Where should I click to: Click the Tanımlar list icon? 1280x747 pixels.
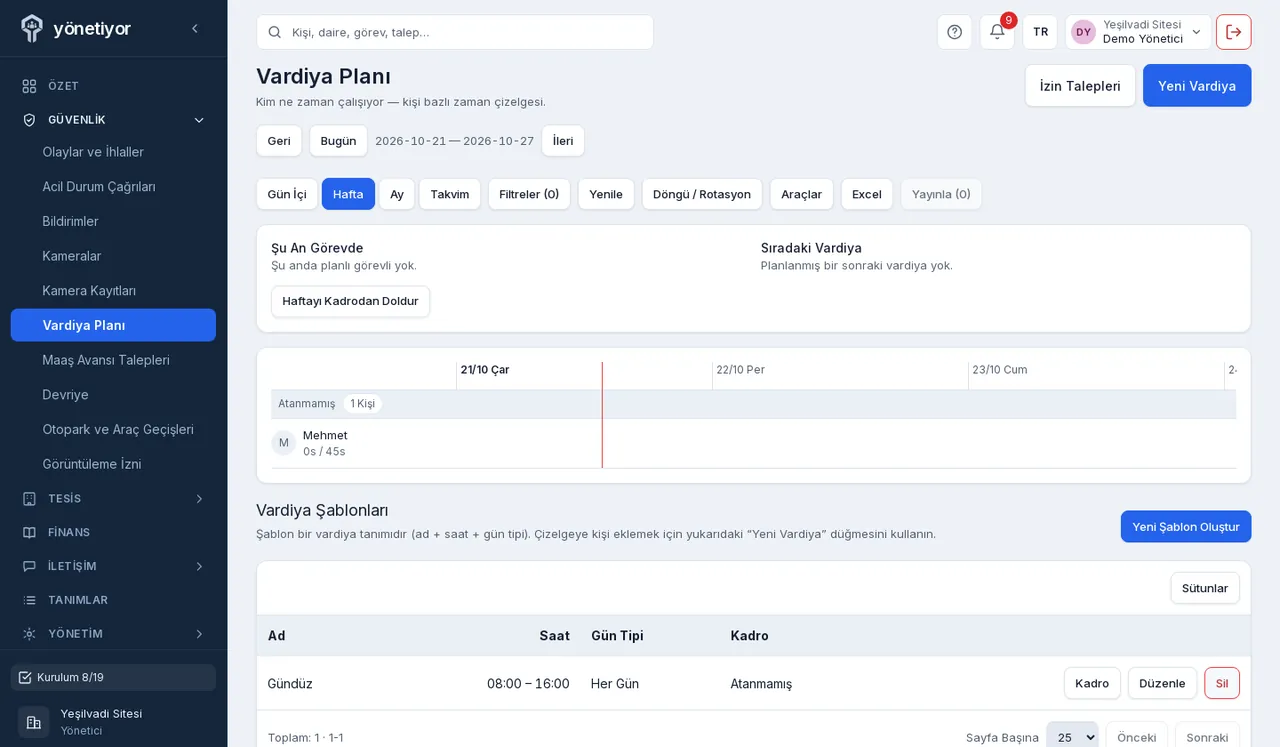[29, 600]
